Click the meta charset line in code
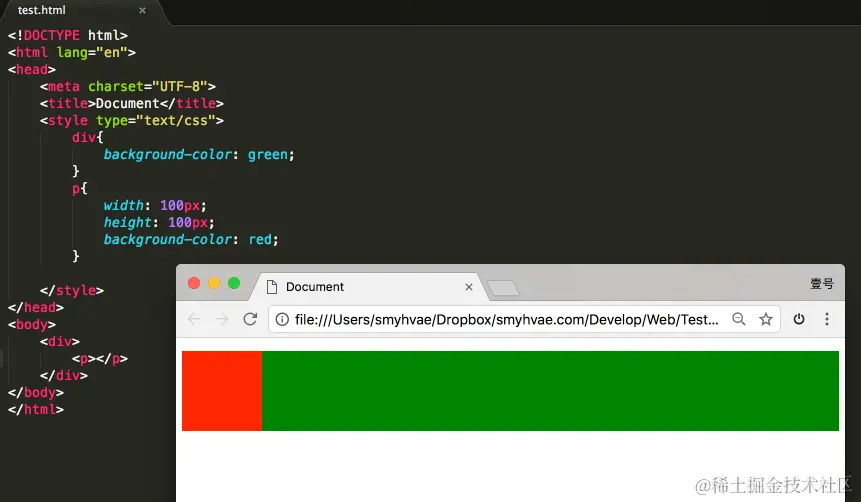This screenshot has height=502, width=861. pos(127,86)
